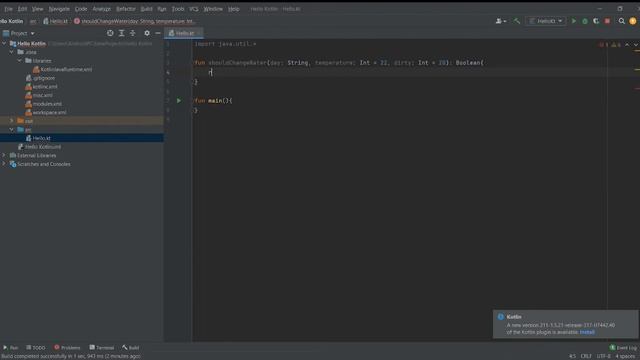Image resolution: width=640 pixels, height=360 pixels.
Task: Open the Run tool window button
Action: point(11,347)
